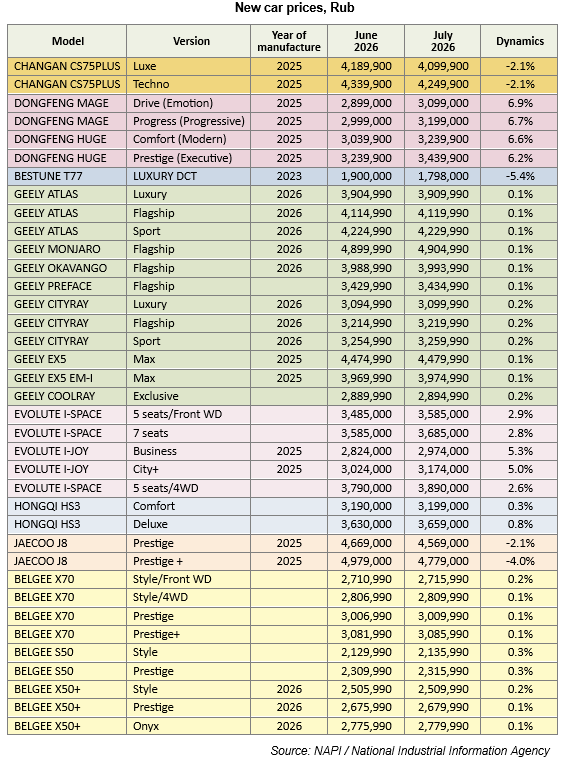Image resolution: width=568 pixels, height=759 pixels.
Task: Click the Model column header
Action: tap(67, 41)
